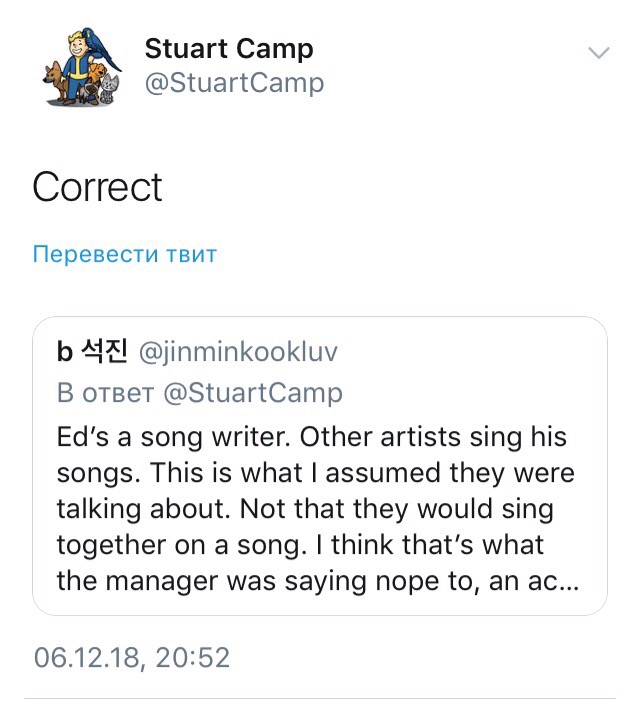The height and width of the screenshot is (708, 640).
Task: Click quoted line starting "Ed's a song writer"
Action: point(311,437)
